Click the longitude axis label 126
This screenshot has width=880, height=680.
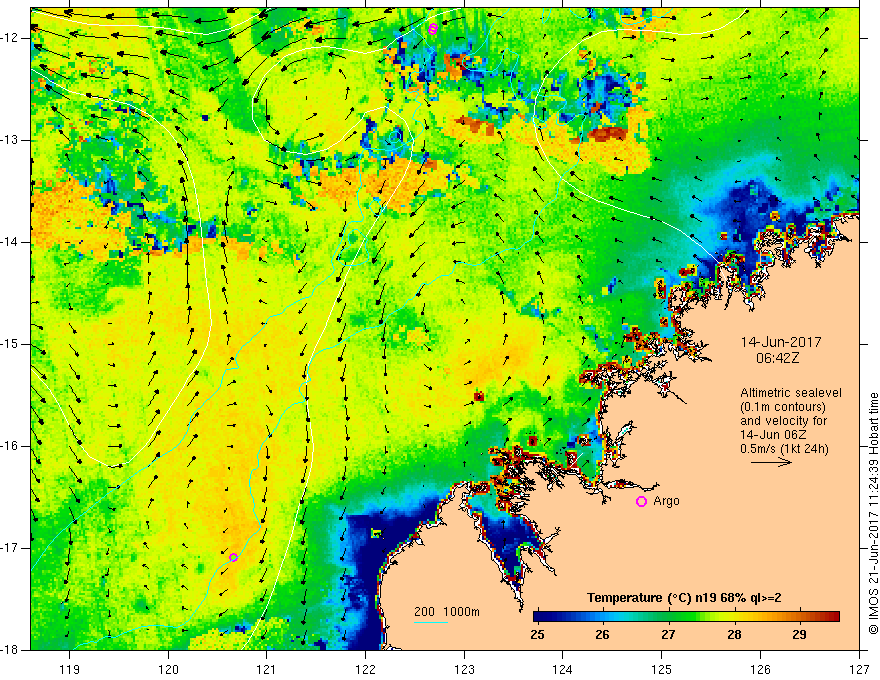tap(760, 669)
